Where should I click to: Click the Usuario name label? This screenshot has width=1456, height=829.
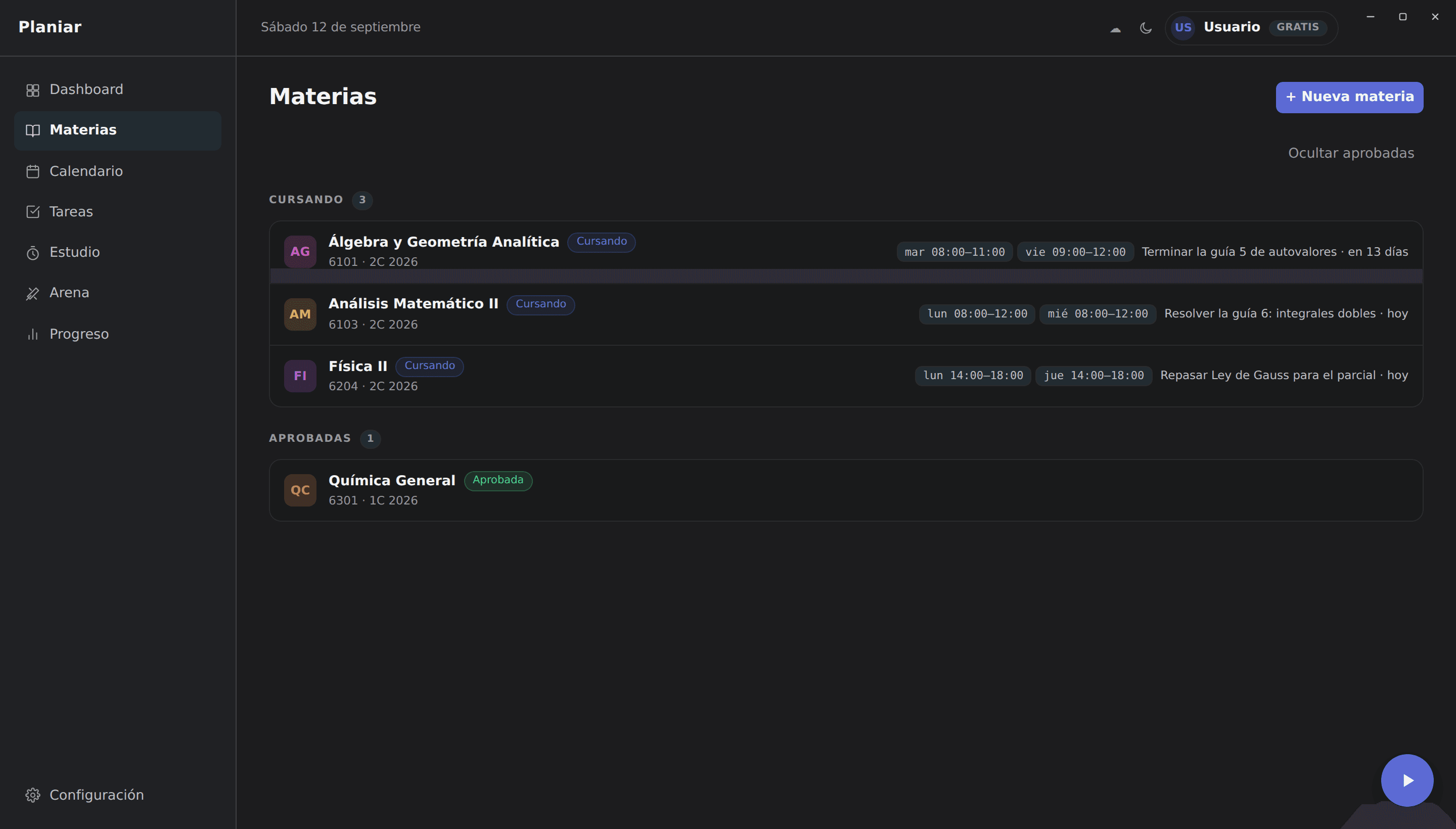(x=1232, y=27)
